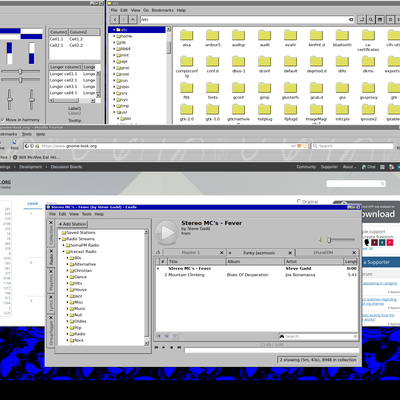Open the gtk-3.0 folder

213,112
